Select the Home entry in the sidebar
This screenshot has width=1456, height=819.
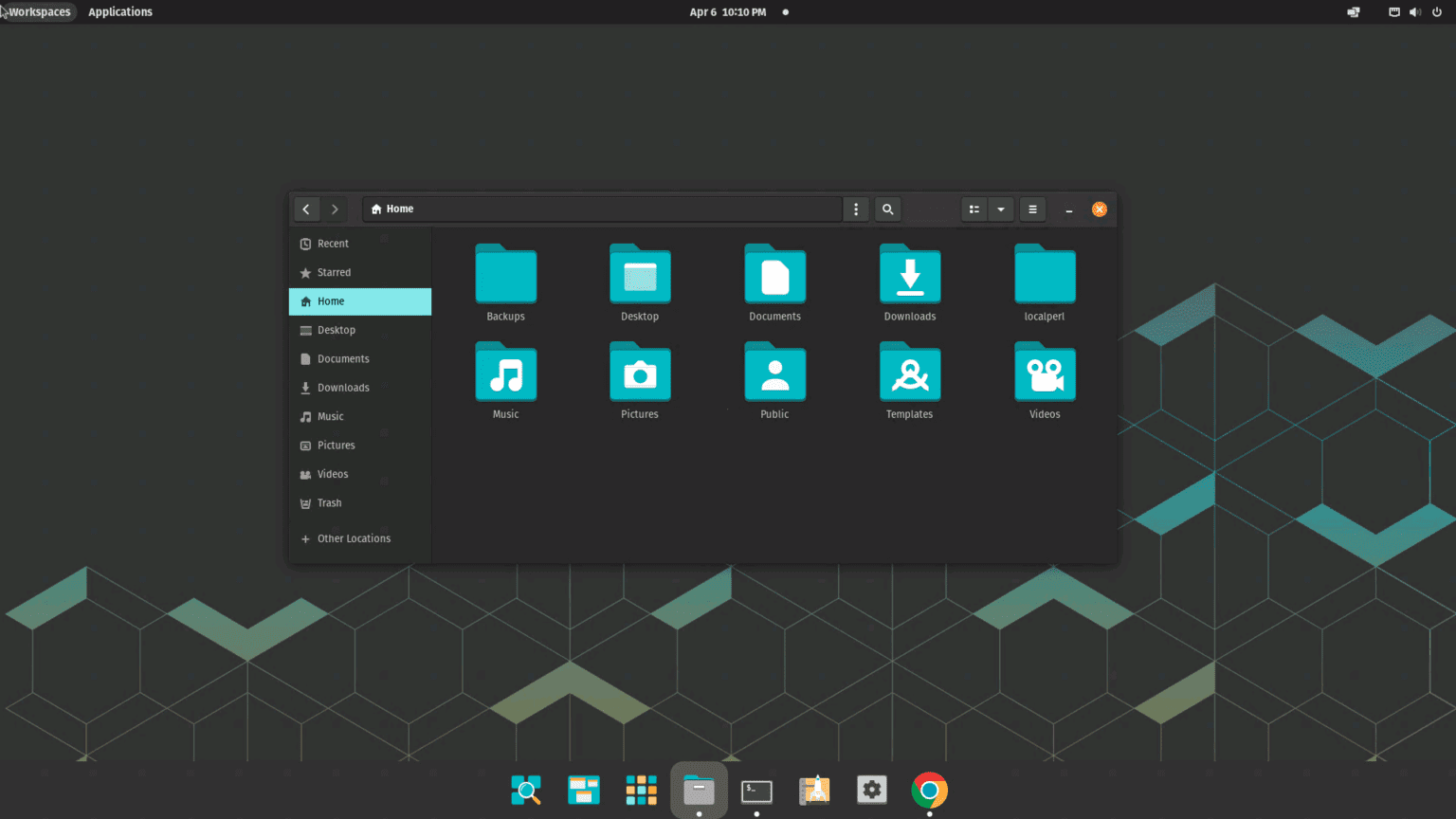pyautogui.click(x=331, y=300)
